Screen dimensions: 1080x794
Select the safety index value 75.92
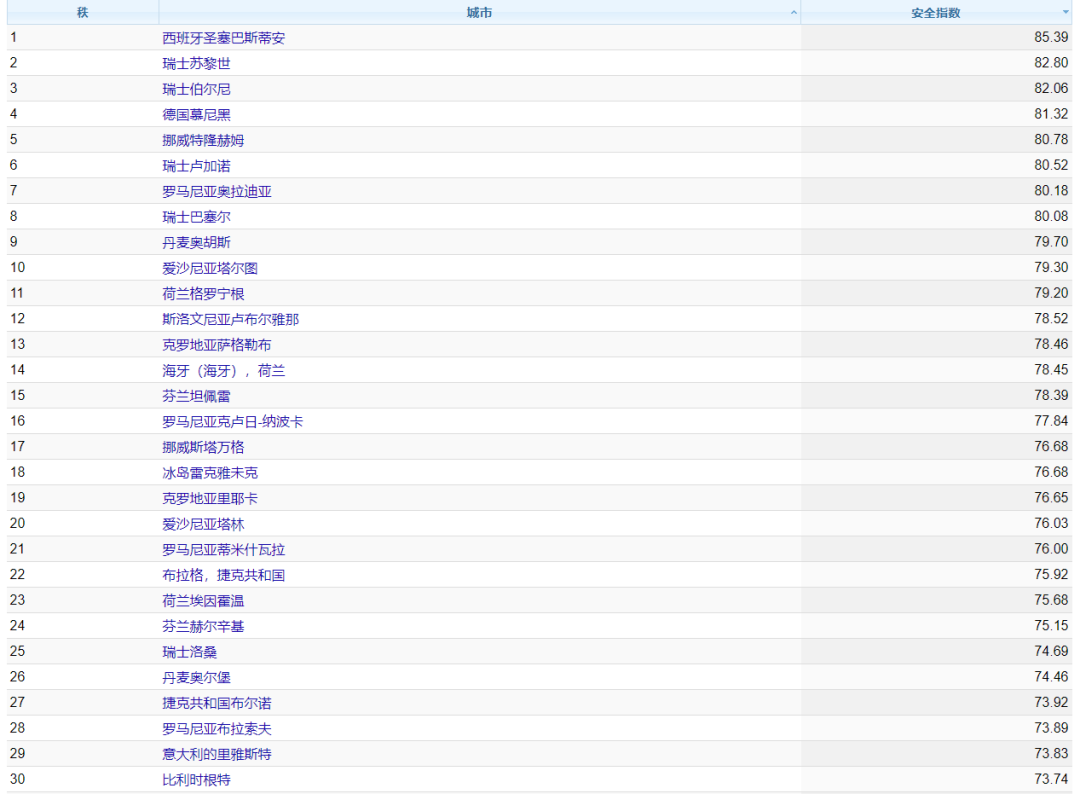point(1051,574)
